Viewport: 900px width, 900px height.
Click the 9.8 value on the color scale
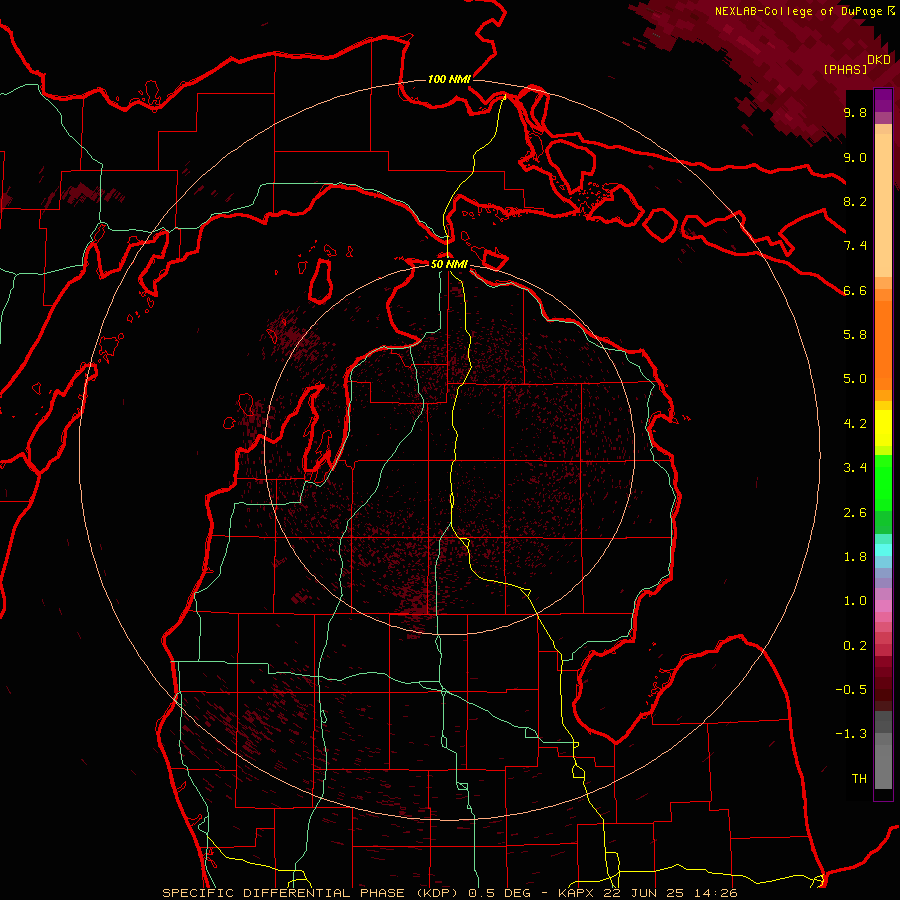pos(855,113)
